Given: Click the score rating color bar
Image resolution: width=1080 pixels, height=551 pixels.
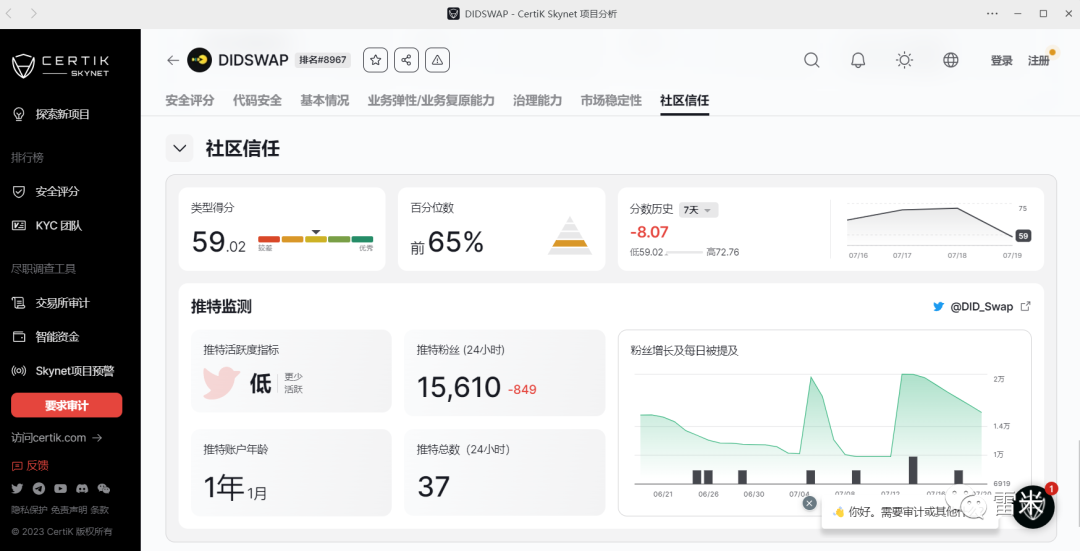Looking at the screenshot, I should click(x=315, y=239).
